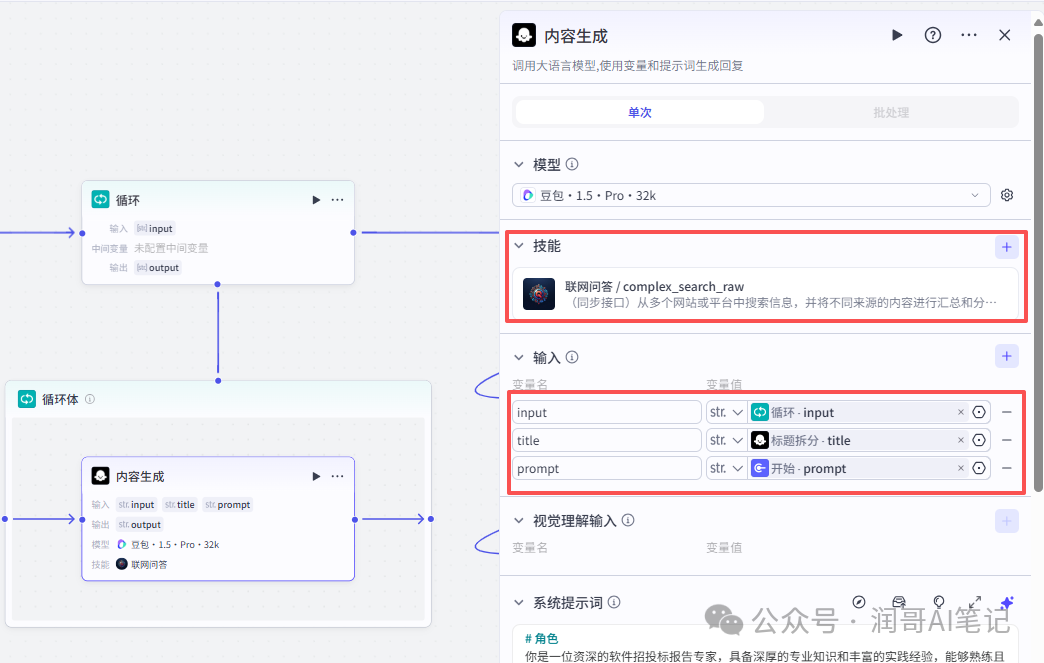The image size is (1044, 663).
Task: Clear the 循环 · input variable reference
Action: 961,412
